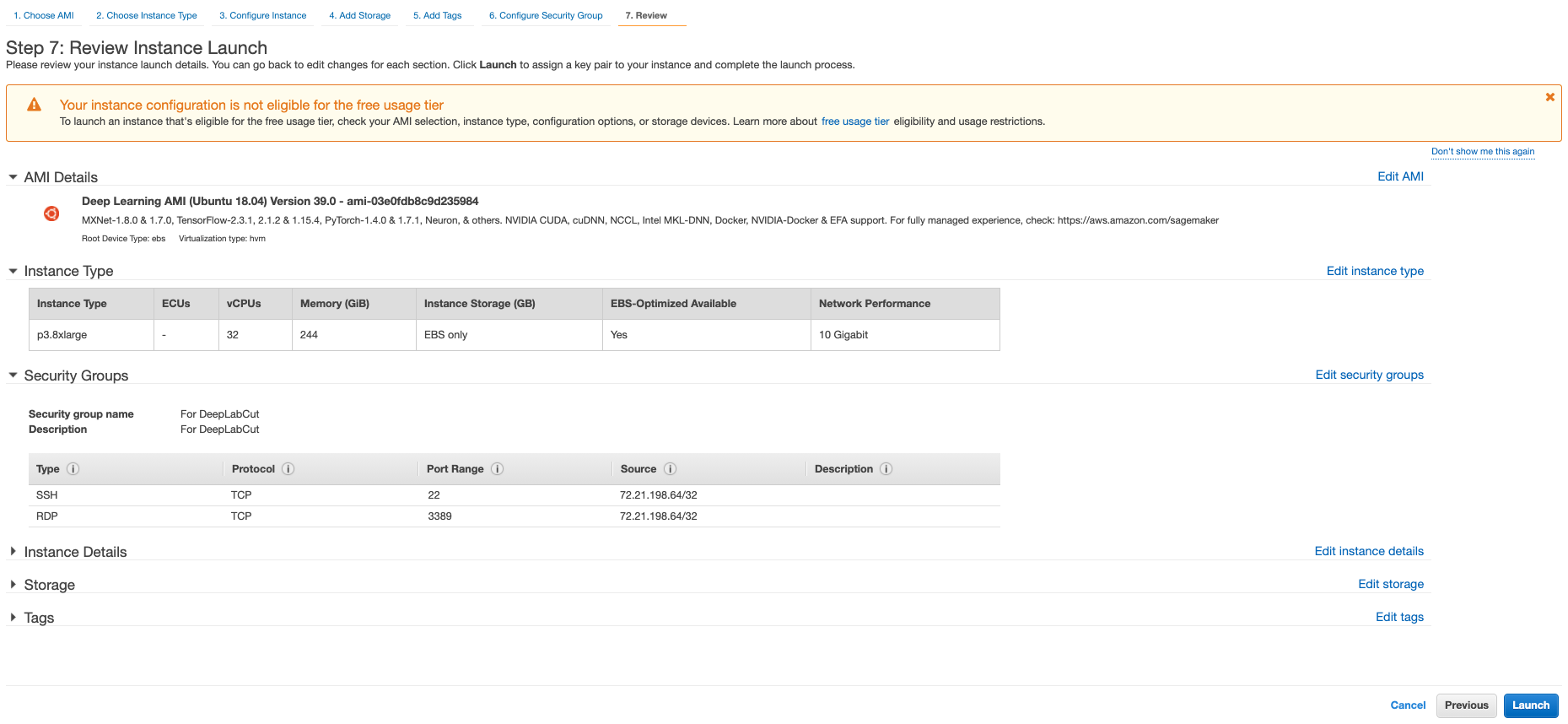Cancel the instance launch

[x=1408, y=705]
